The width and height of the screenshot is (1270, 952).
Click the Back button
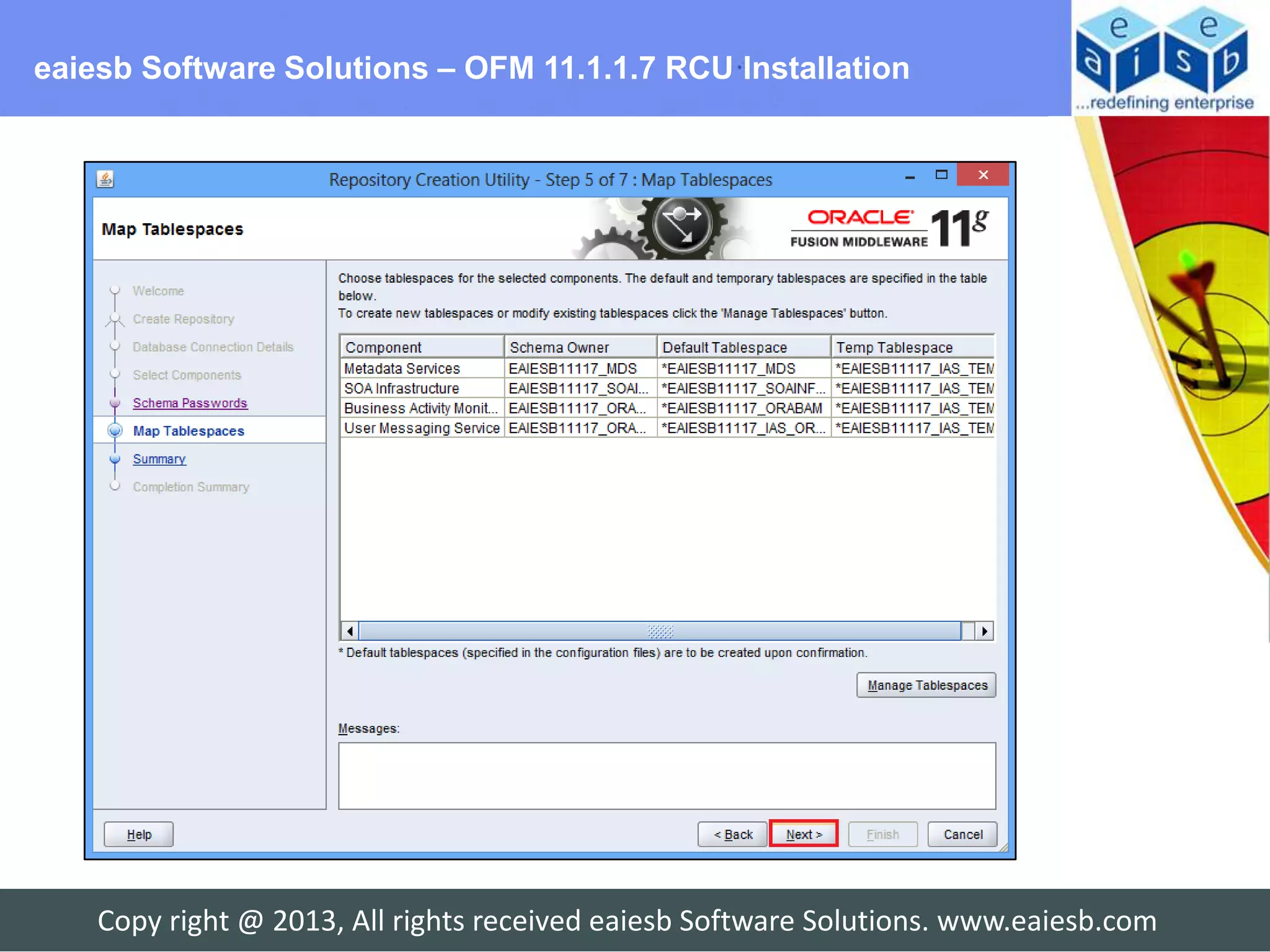733,834
